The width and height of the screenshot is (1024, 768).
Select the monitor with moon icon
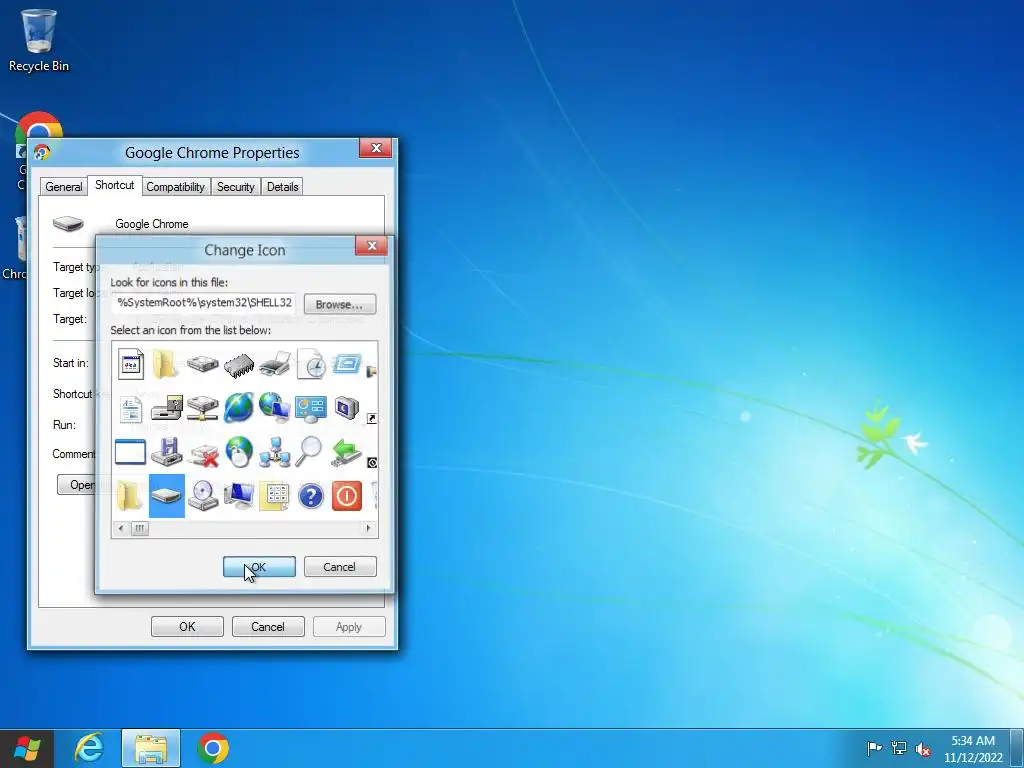tap(346, 408)
